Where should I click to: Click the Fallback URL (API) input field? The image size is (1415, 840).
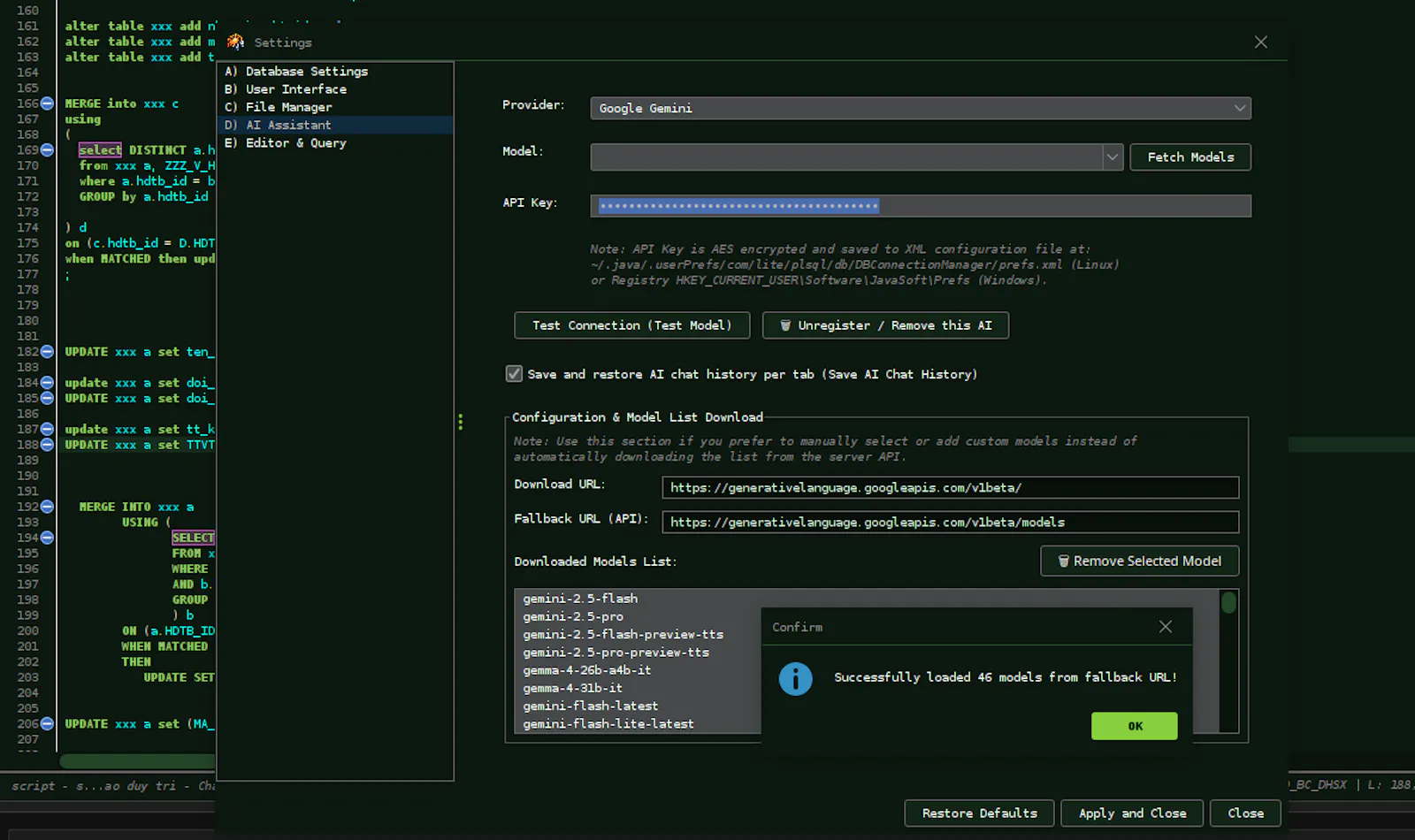[950, 523]
